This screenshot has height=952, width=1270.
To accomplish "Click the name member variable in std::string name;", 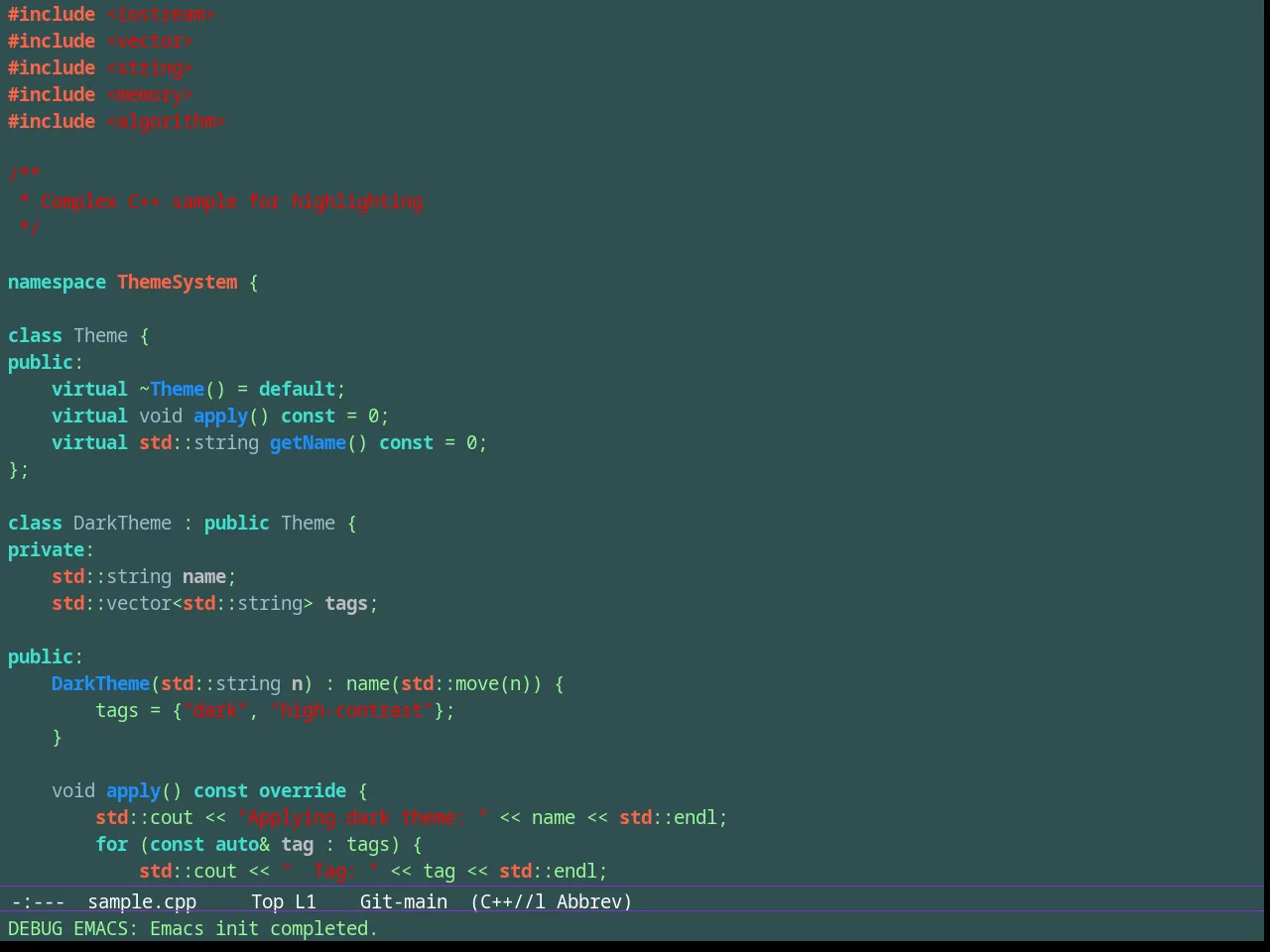I will (204, 576).
